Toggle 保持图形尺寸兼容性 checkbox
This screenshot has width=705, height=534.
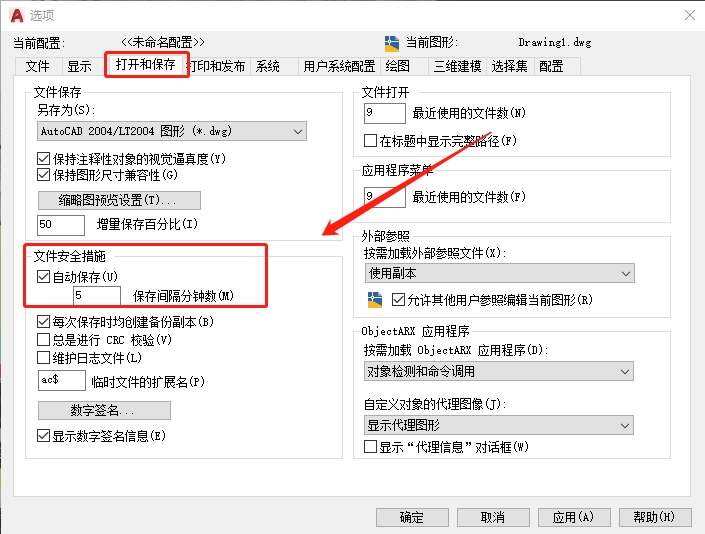[x=43, y=175]
